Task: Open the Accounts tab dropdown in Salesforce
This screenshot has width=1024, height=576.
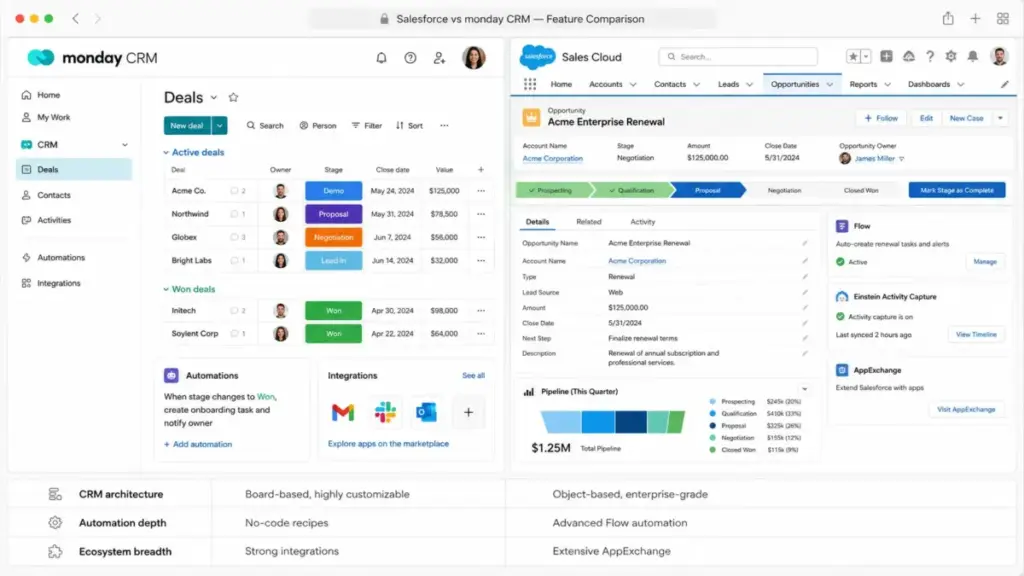Action: pos(632,84)
